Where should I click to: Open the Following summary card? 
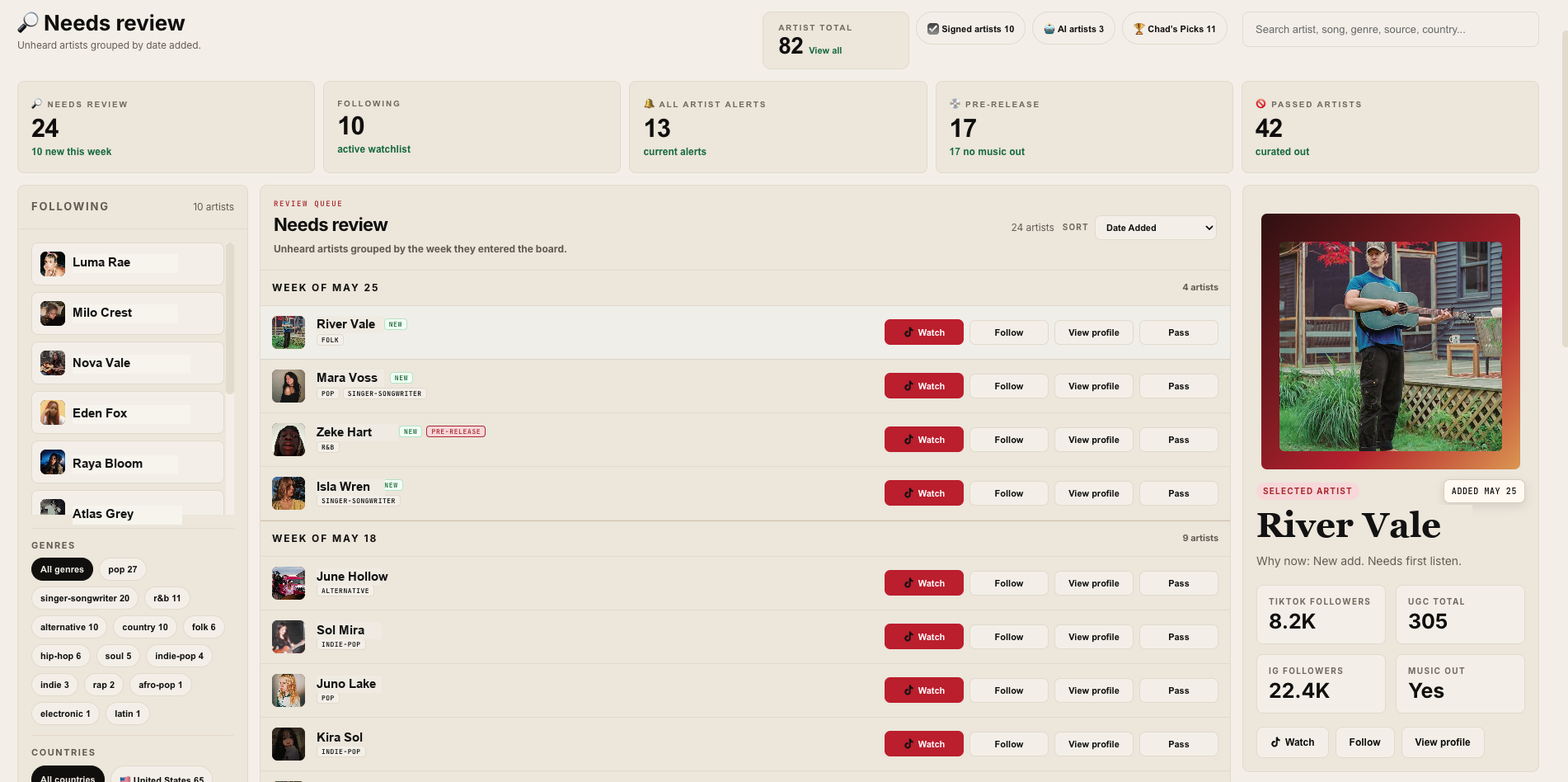pos(472,127)
